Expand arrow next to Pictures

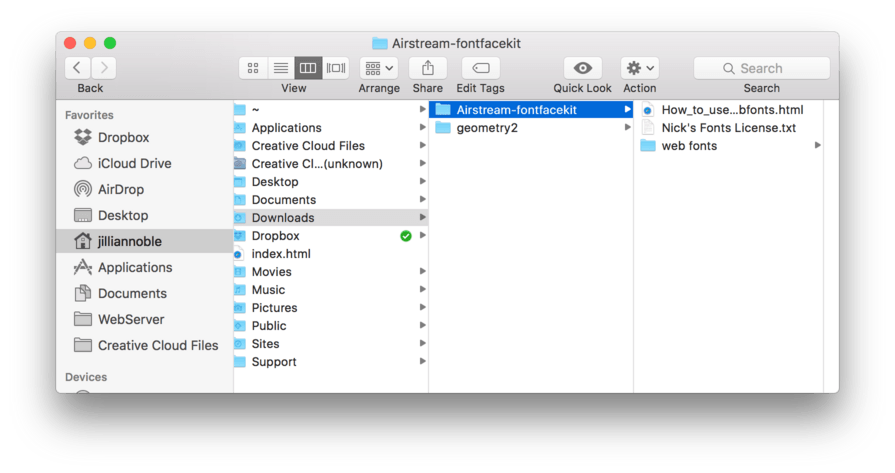coord(422,307)
